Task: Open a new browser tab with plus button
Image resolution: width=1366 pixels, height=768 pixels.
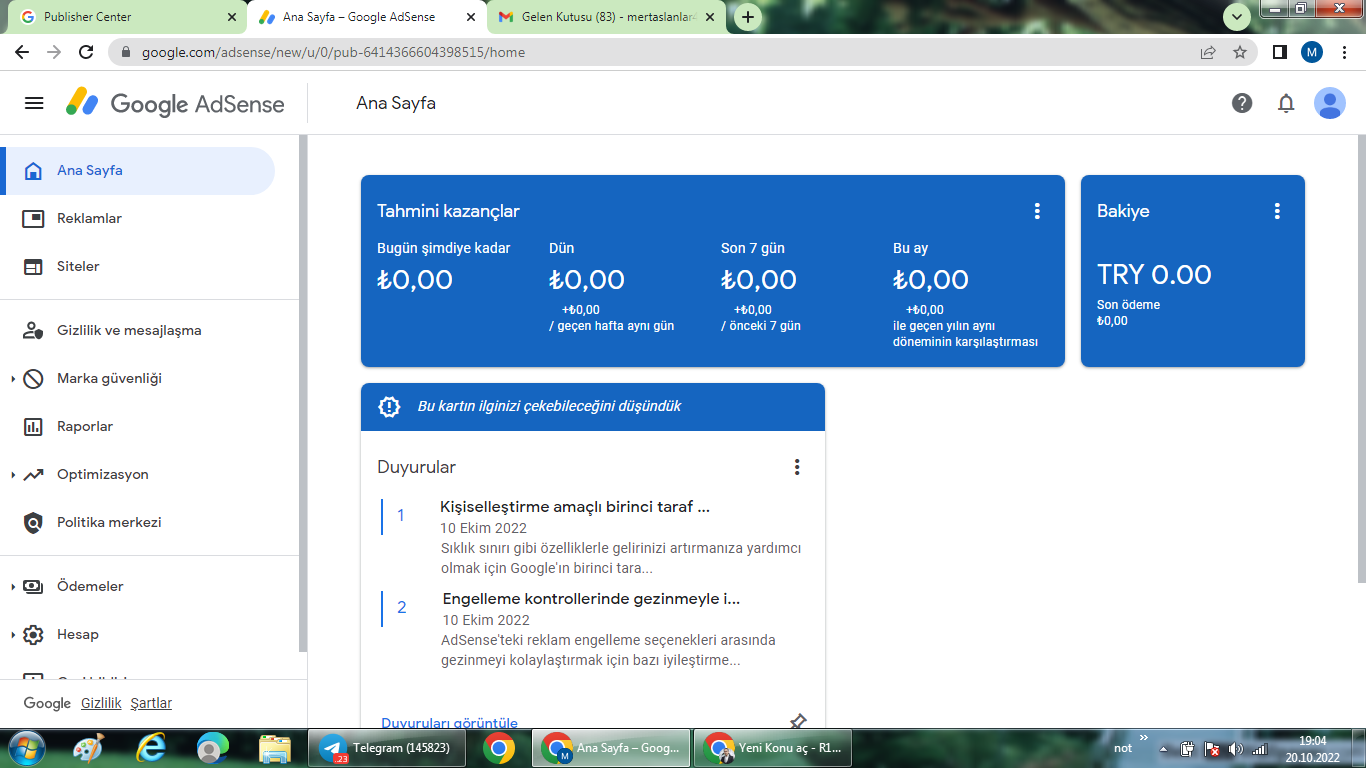Action: (748, 17)
